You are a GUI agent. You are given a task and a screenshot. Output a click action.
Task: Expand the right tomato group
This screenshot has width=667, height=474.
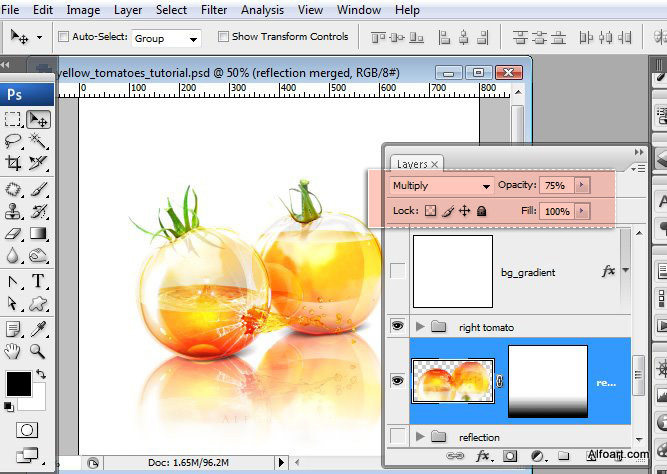[419, 326]
